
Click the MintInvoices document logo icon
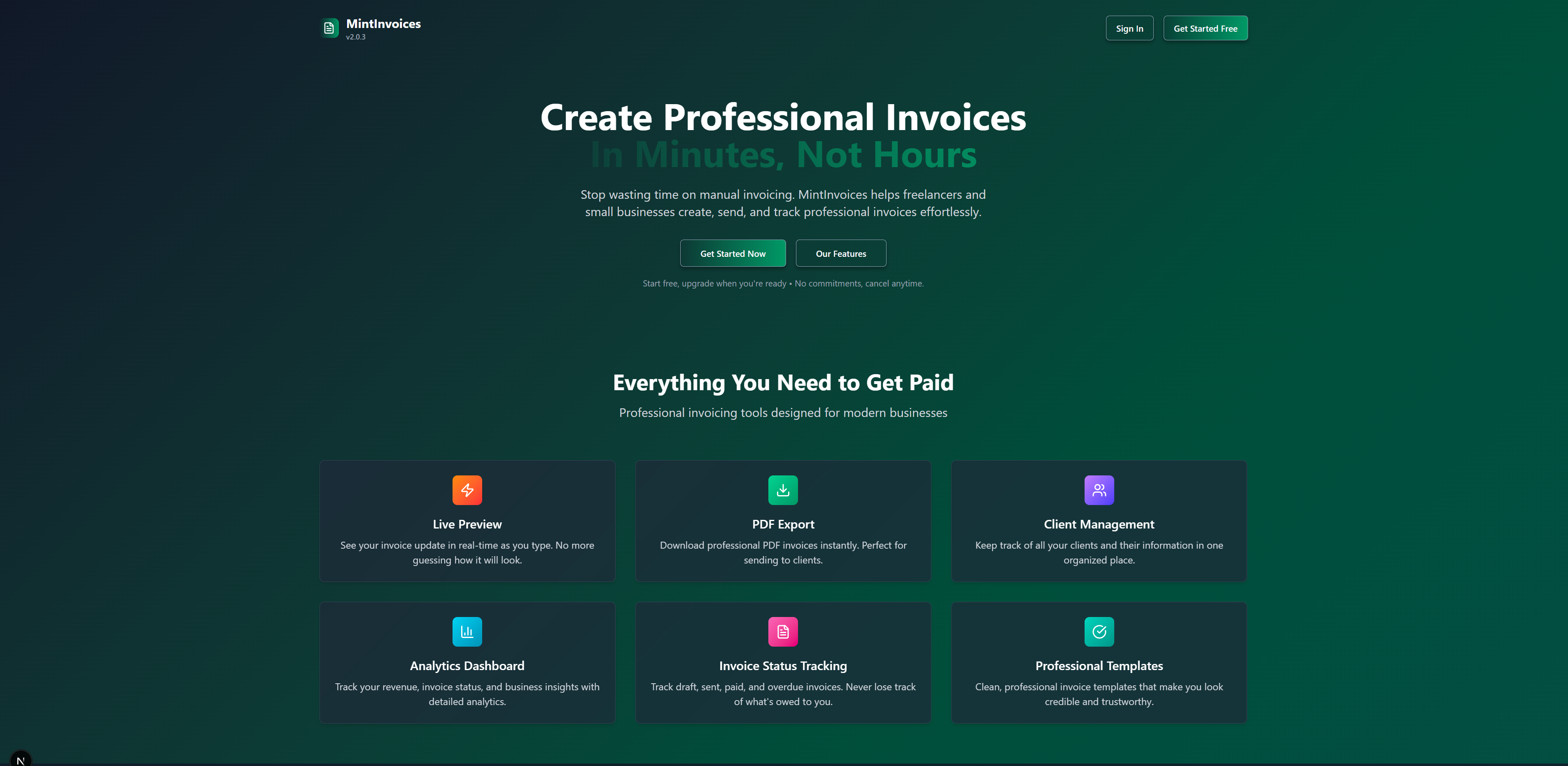329,28
